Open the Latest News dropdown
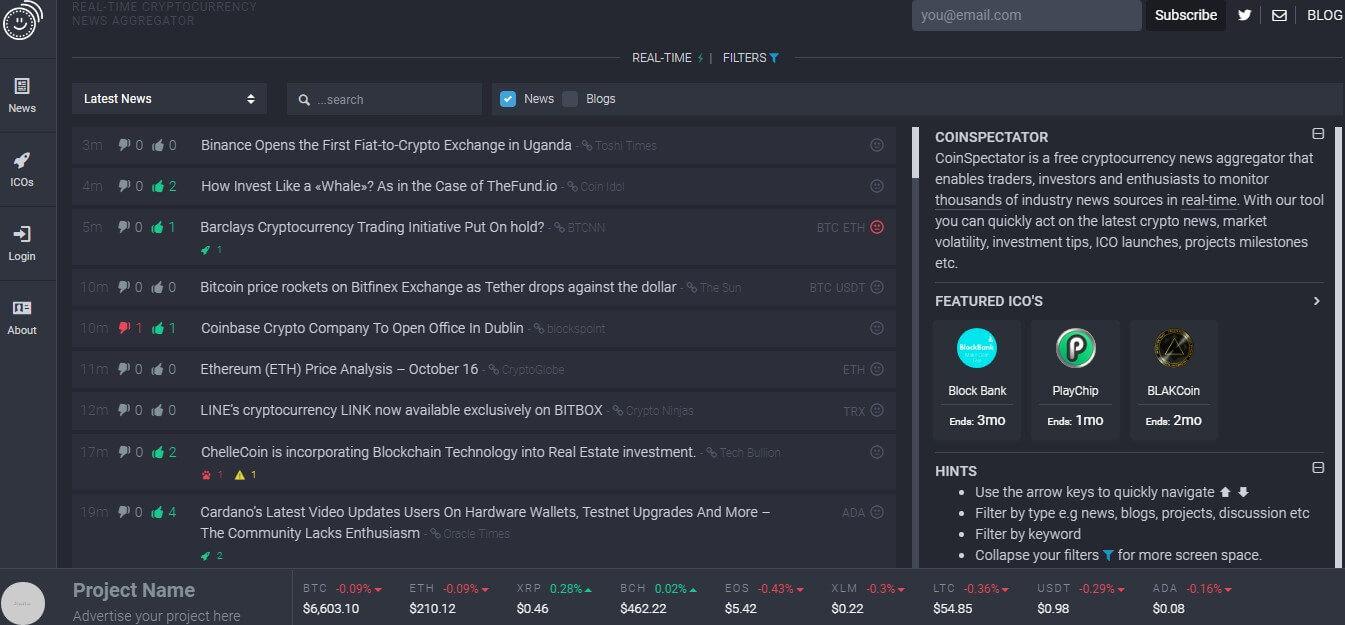 tap(169, 99)
